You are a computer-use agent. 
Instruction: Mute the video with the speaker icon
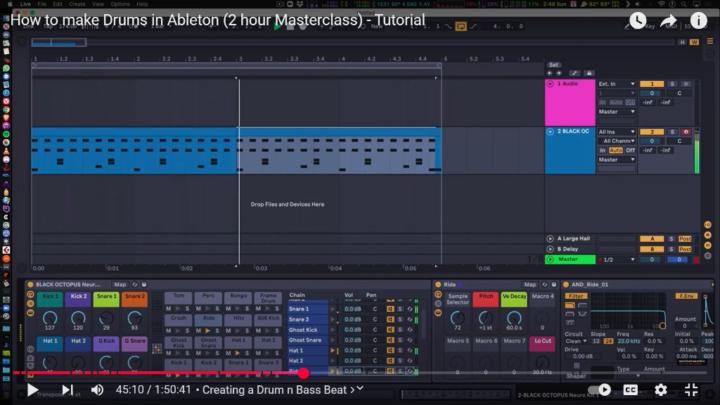97,390
